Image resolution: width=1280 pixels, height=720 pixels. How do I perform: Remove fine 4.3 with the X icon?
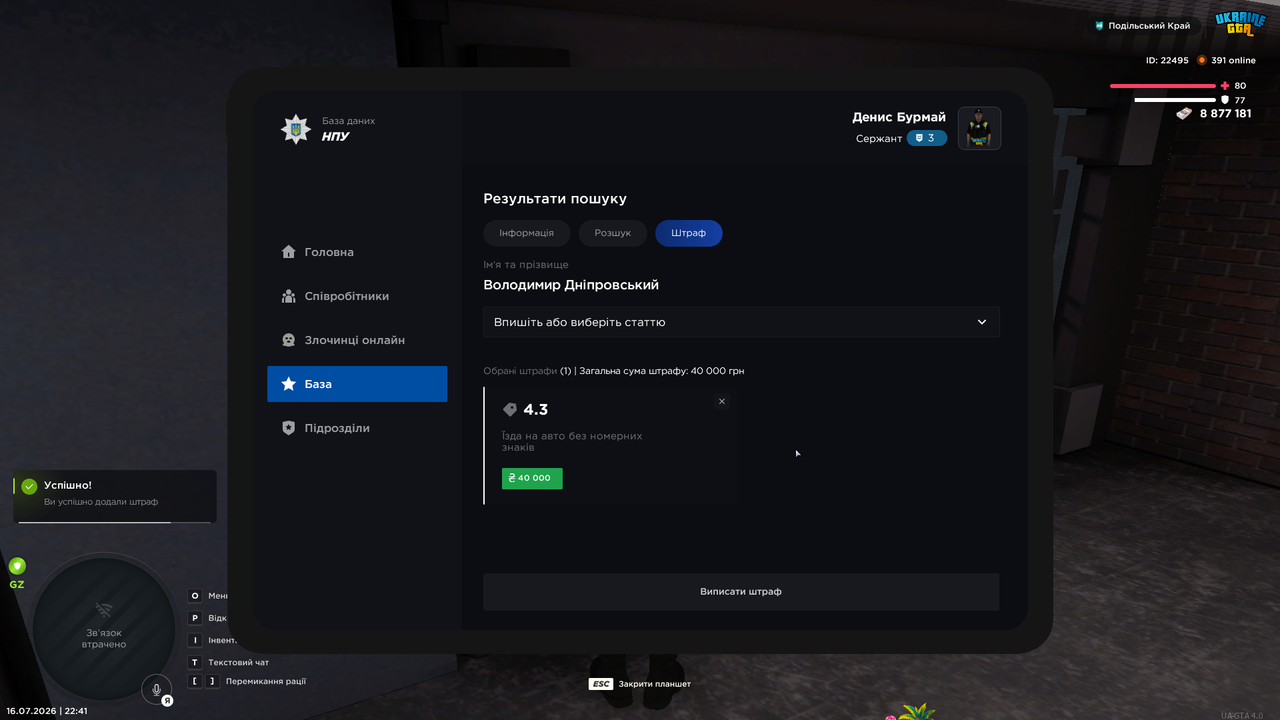pyautogui.click(x=722, y=401)
